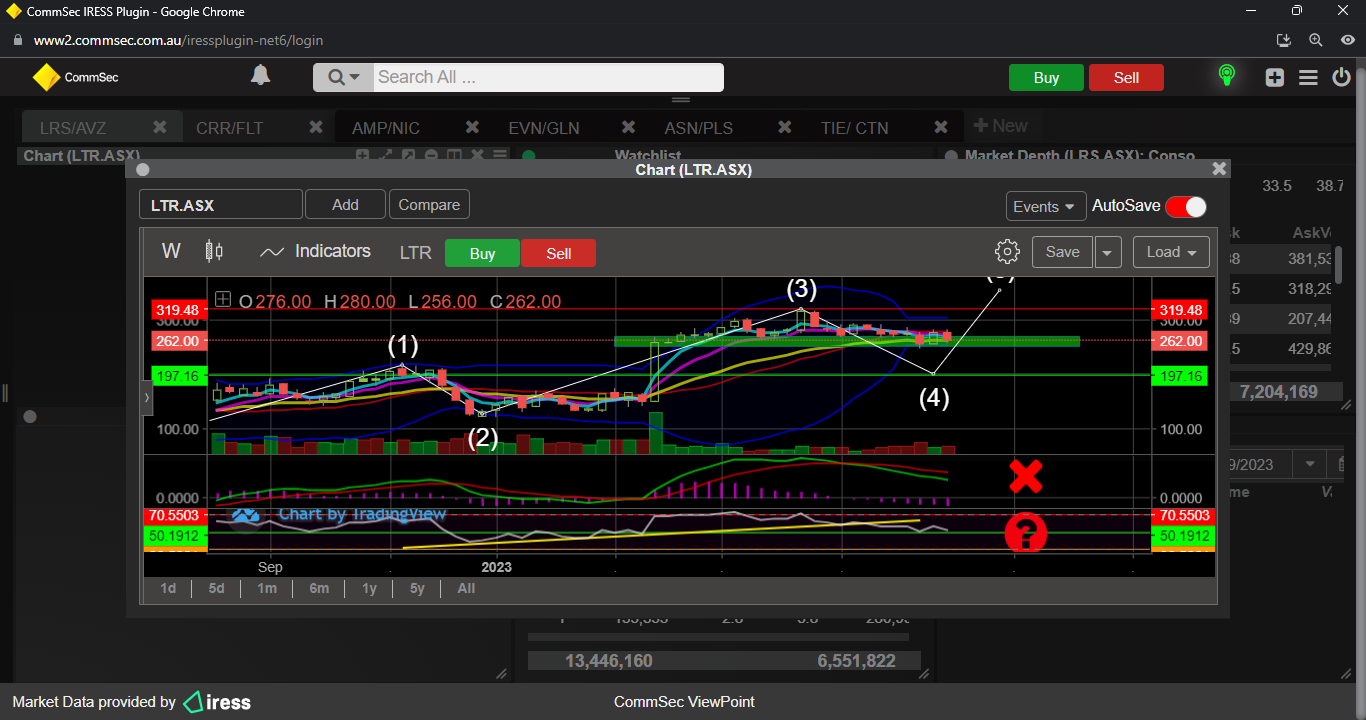
Task: Click the Search All input field
Action: [548, 77]
